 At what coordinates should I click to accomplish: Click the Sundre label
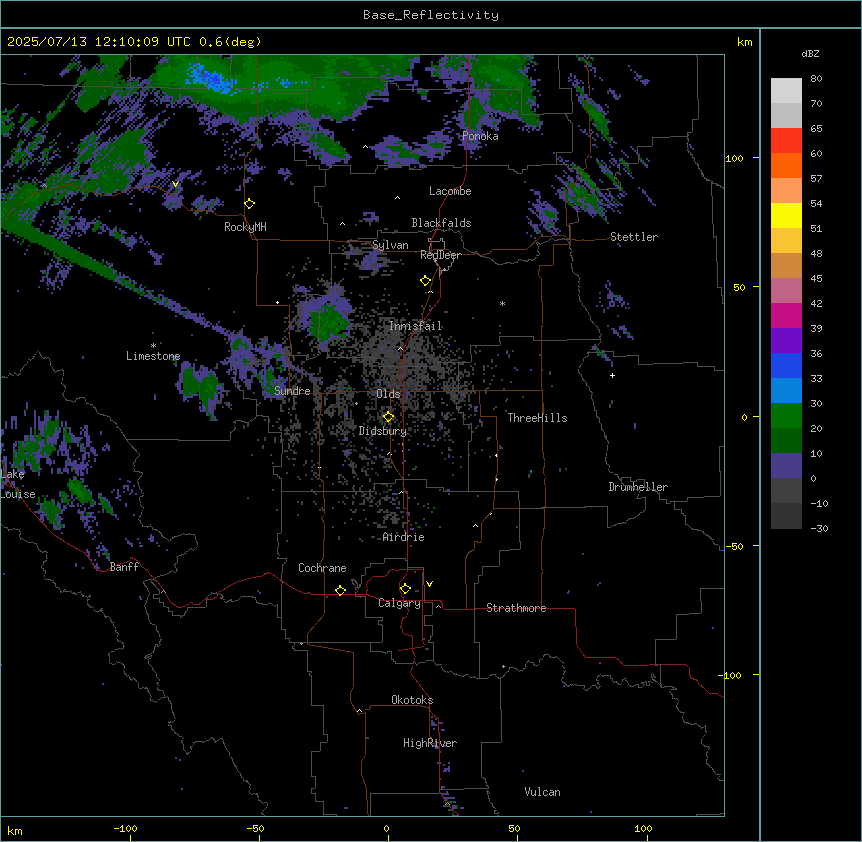(x=292, y=391)
